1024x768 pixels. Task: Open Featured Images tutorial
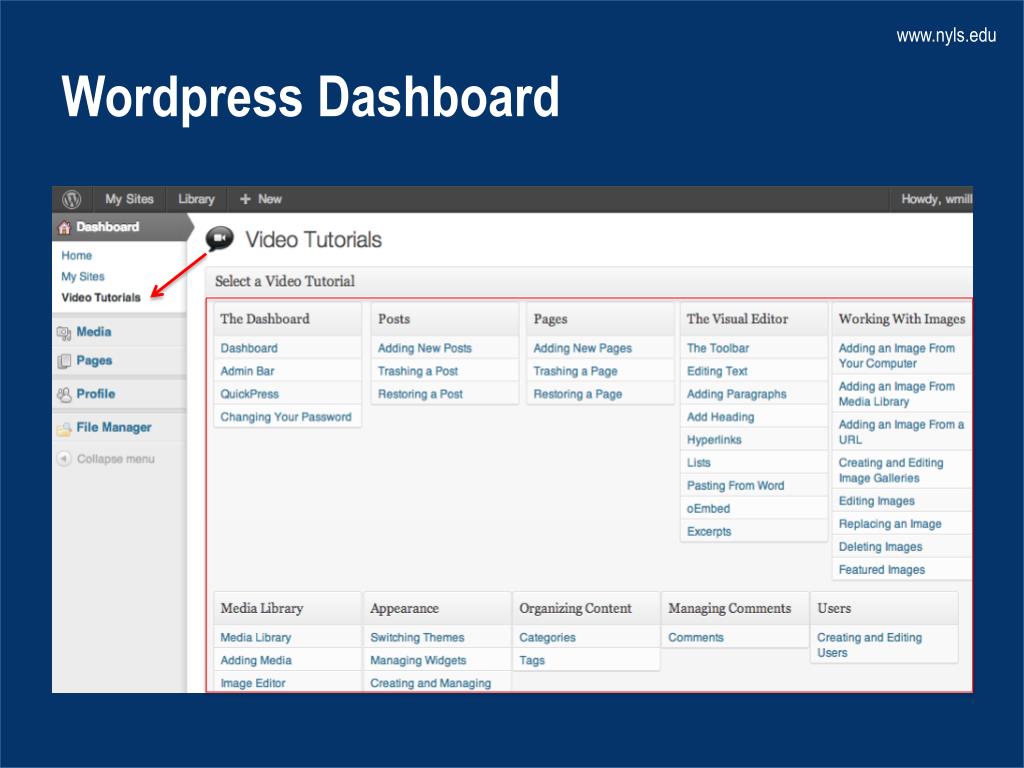point(882,569)
